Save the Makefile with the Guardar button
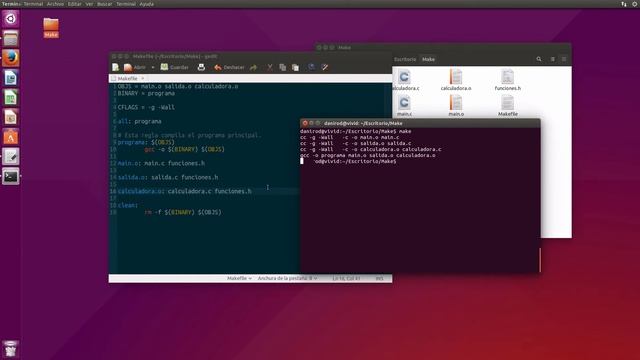The image size is (640, 360). (x=175, y=67)
